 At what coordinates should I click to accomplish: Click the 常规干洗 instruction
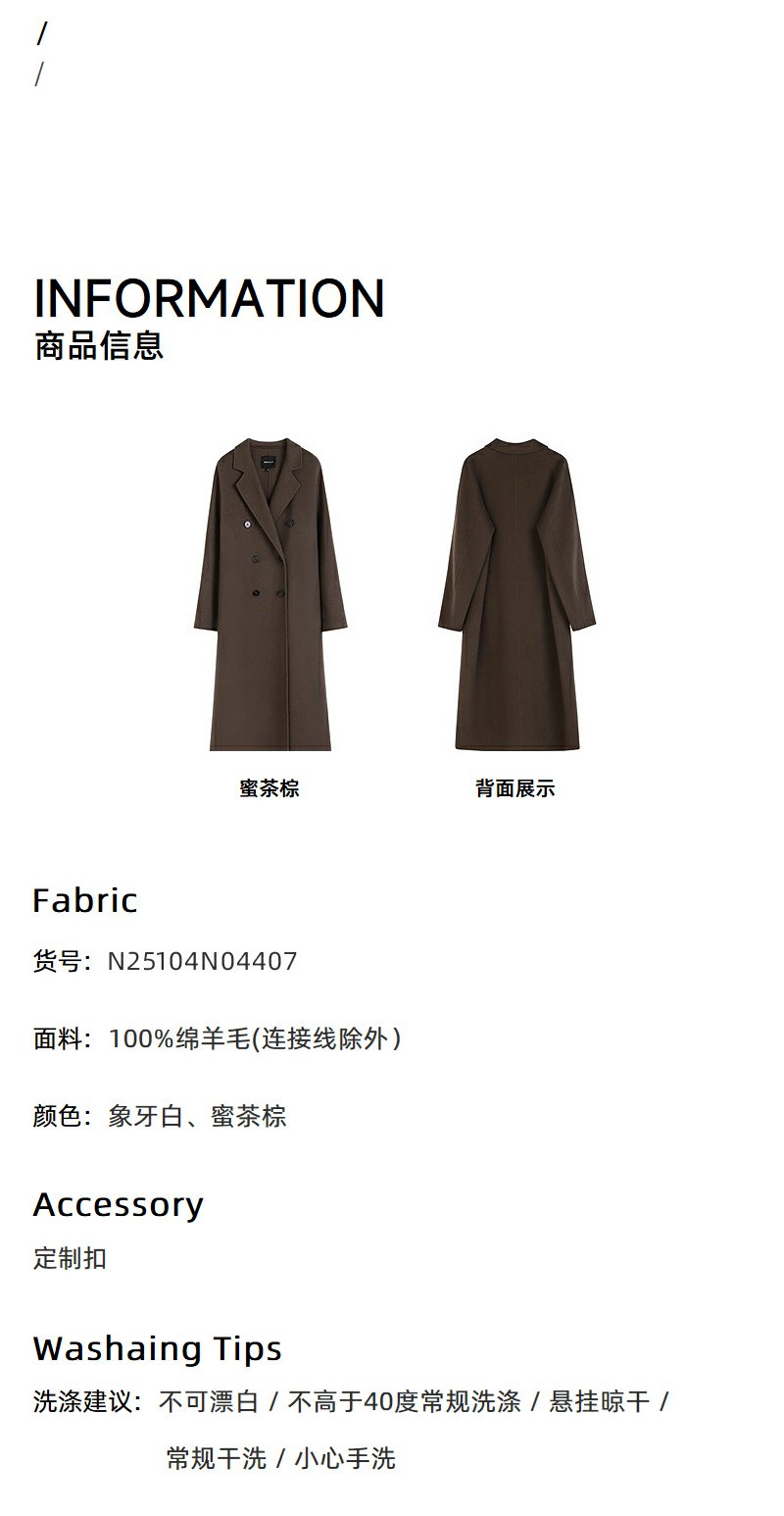point(217,1458)
